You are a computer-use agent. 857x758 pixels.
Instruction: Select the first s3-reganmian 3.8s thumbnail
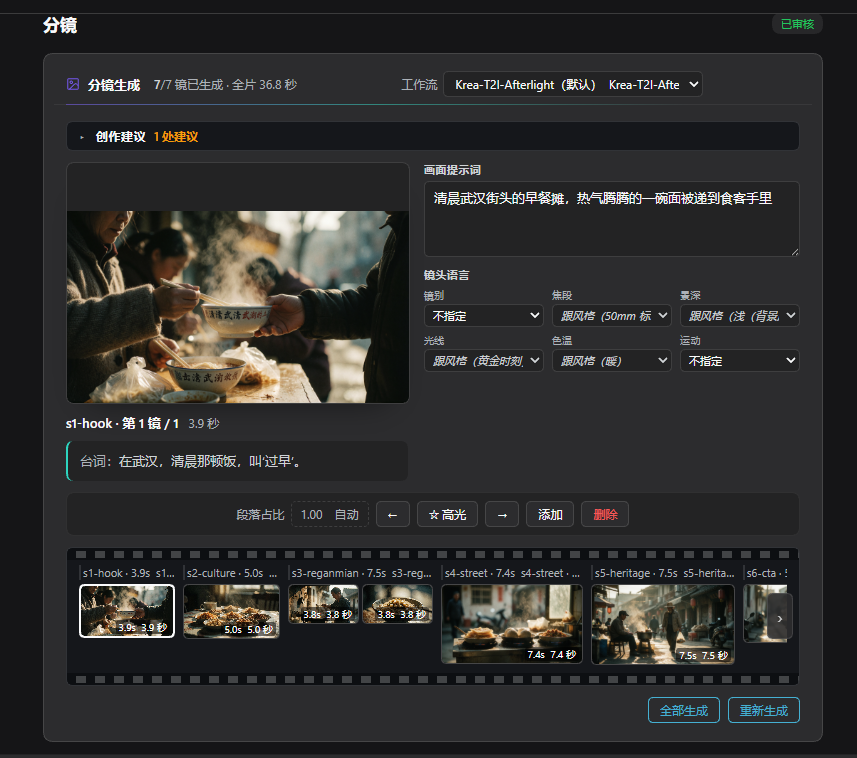[323, 604]
